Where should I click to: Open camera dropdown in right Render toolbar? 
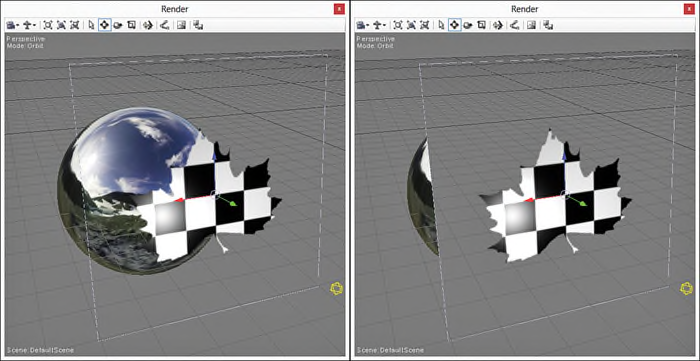pyautogui.click(x=362, y=25)
